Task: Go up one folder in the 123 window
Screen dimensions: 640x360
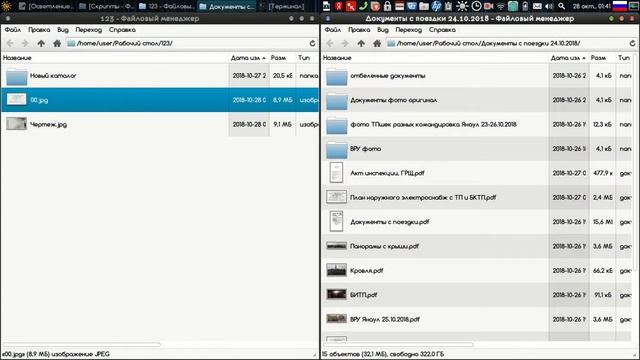Action: click(41, 43)
